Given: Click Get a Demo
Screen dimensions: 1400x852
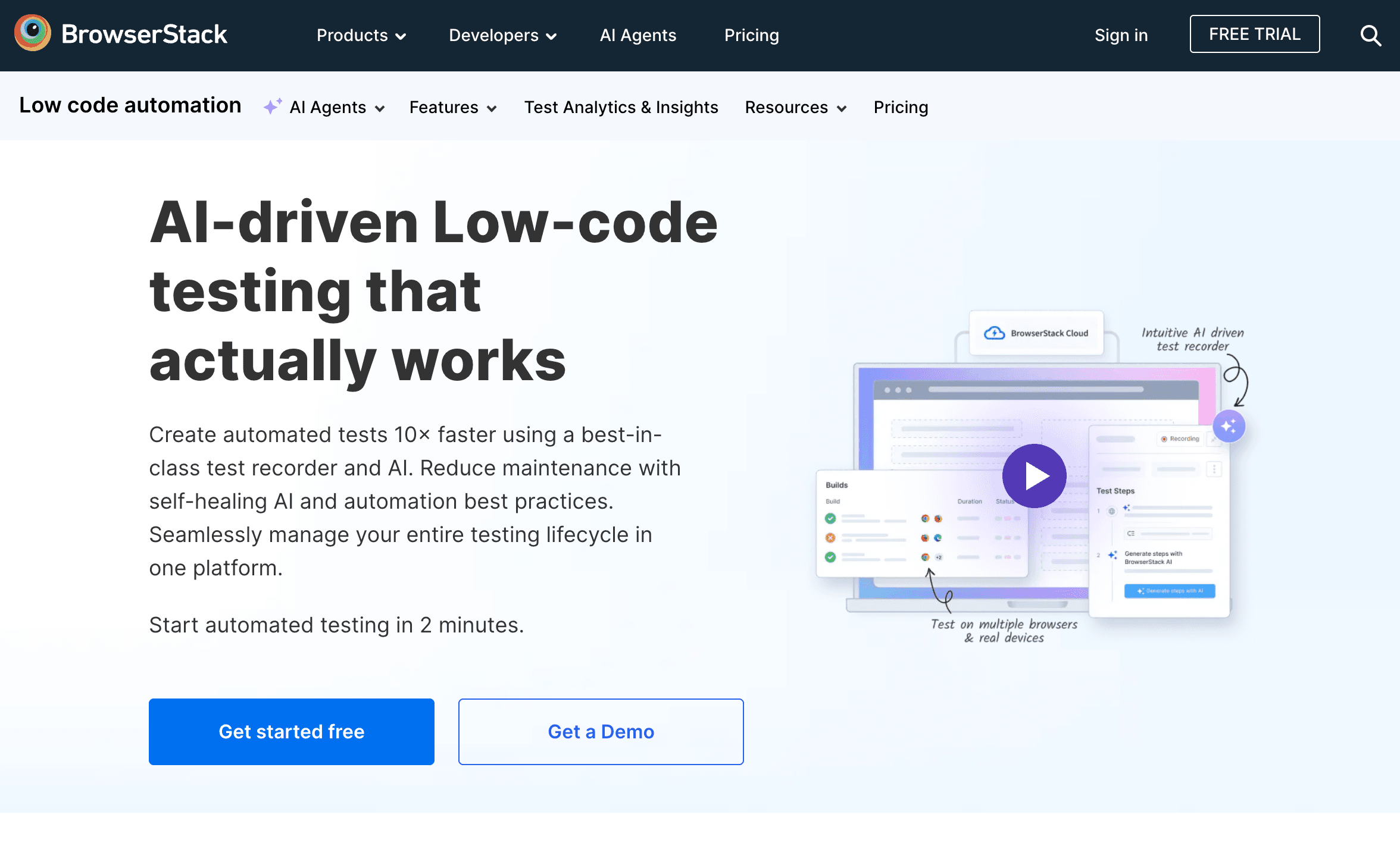Looking at the screenshot, I should coord(600,731).
